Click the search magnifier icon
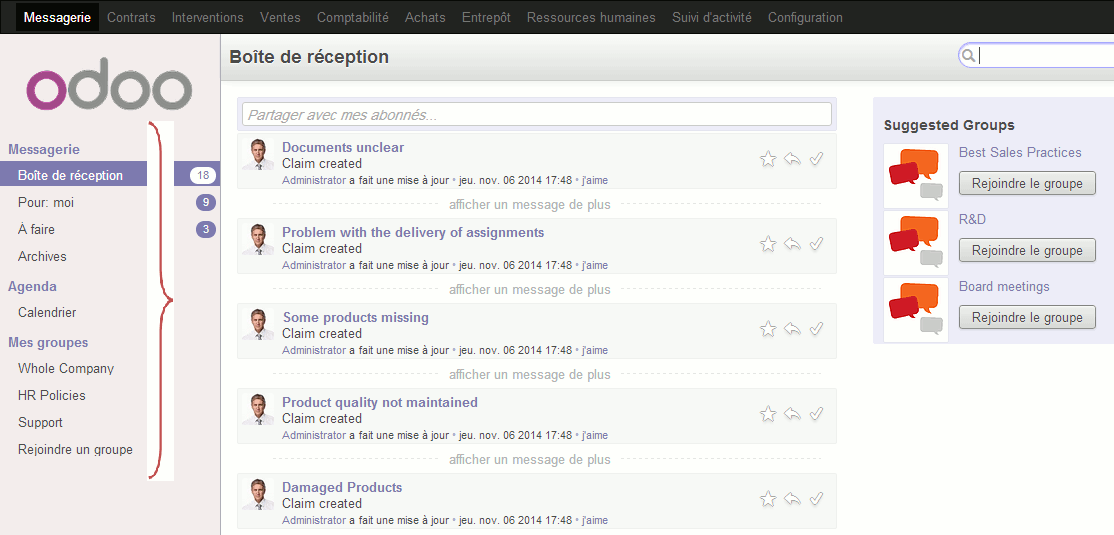The width and height of the screenshot is (1114, 535). click(x=968, y=55)
